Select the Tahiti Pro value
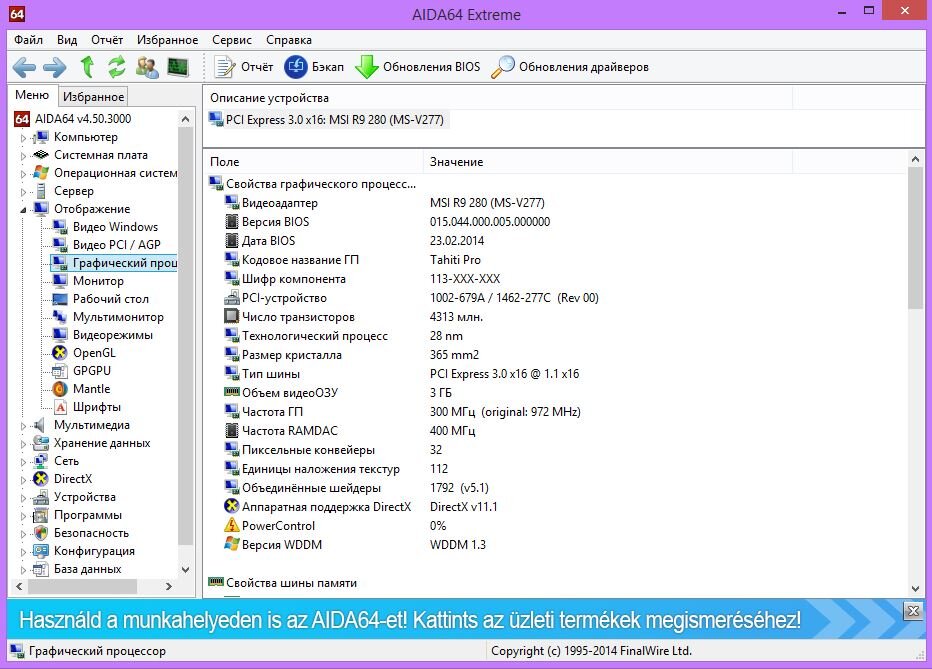The image size is (932, 669). coord(455,260)
